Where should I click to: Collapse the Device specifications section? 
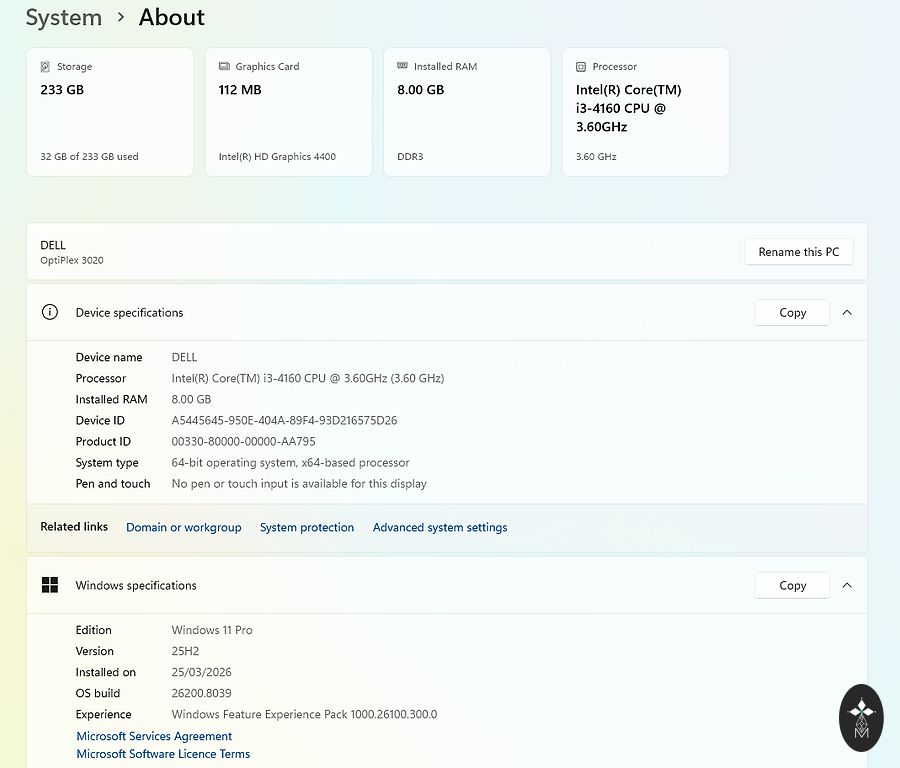tap(847, 312)
